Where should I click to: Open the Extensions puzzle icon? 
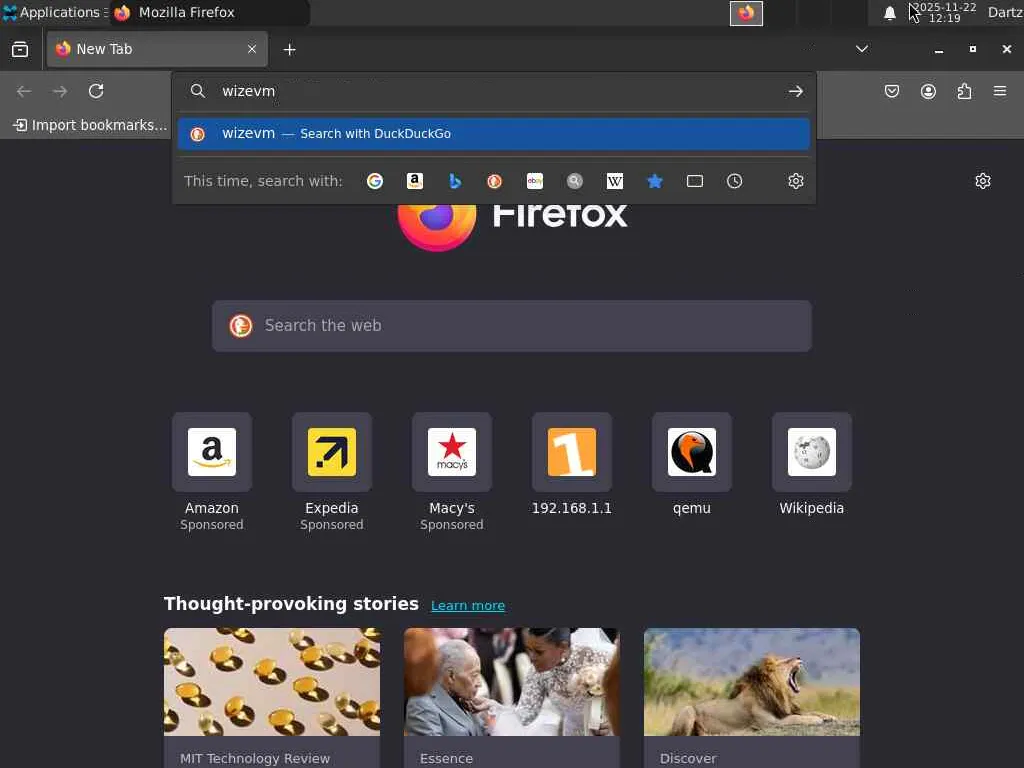coord(964,91)
